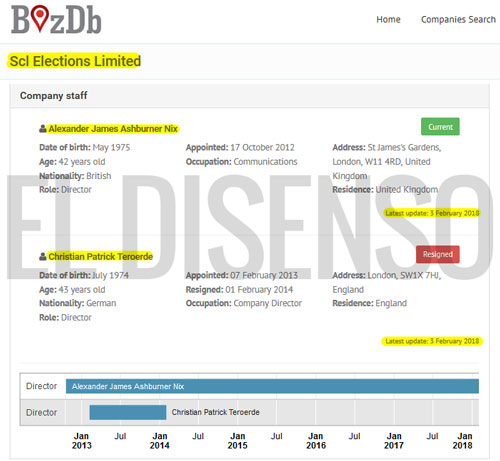Select 'Date of birth: July 1974' text
This screenshot has height=461, width=500.
pos(84,275)
